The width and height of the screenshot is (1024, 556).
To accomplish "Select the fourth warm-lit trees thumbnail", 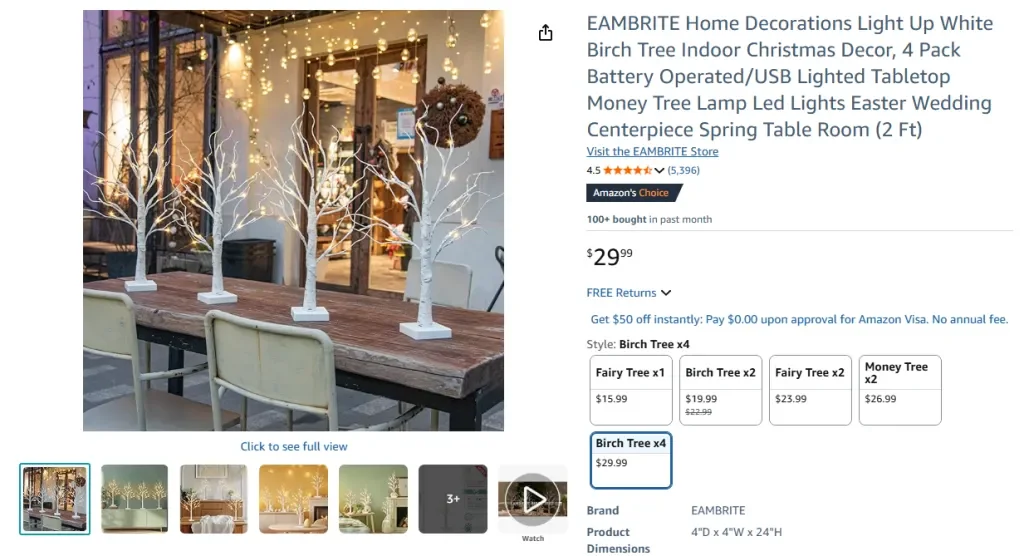I will point(293,499).
